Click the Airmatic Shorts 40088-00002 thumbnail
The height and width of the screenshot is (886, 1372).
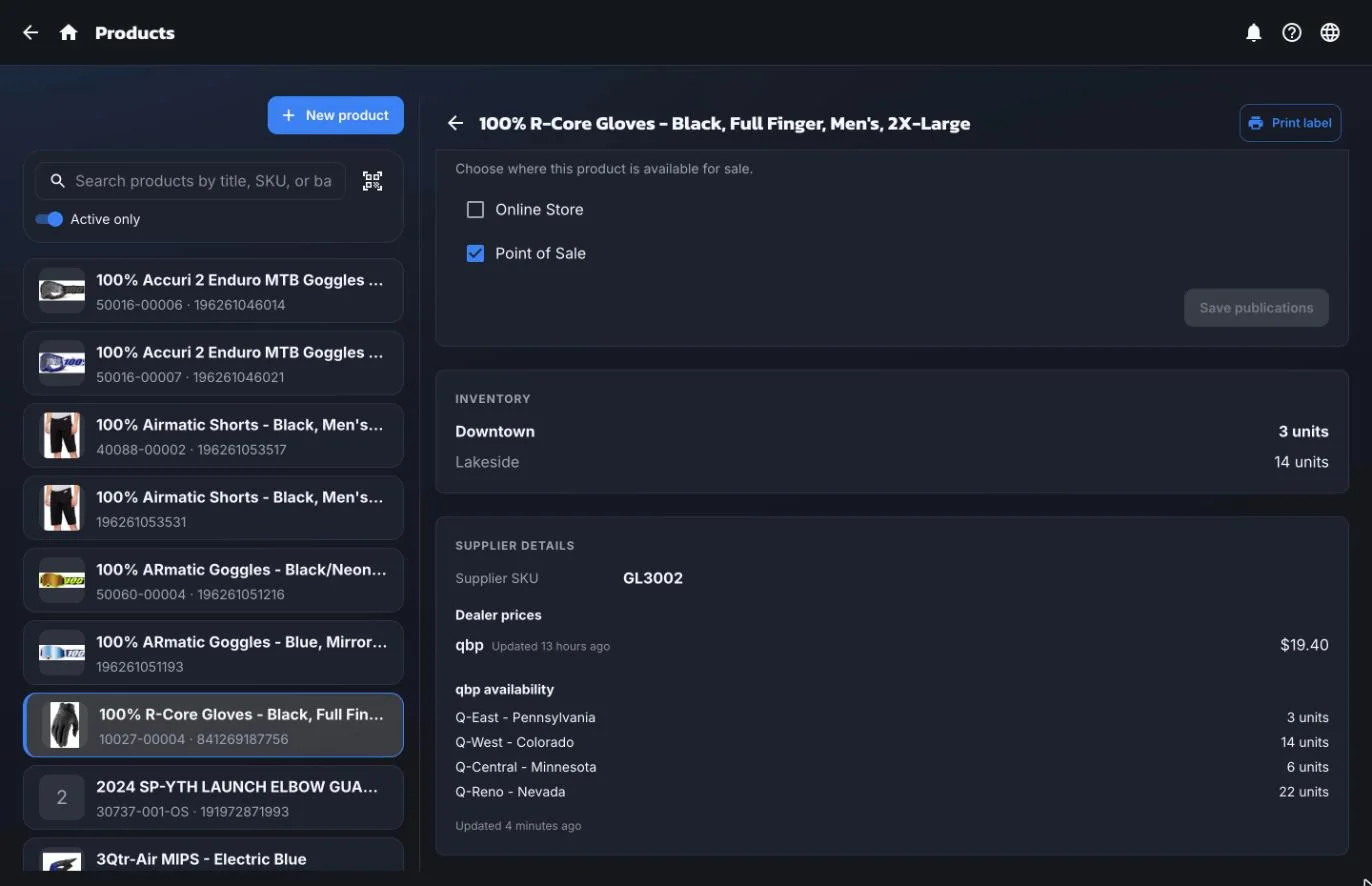pos(61,436)
